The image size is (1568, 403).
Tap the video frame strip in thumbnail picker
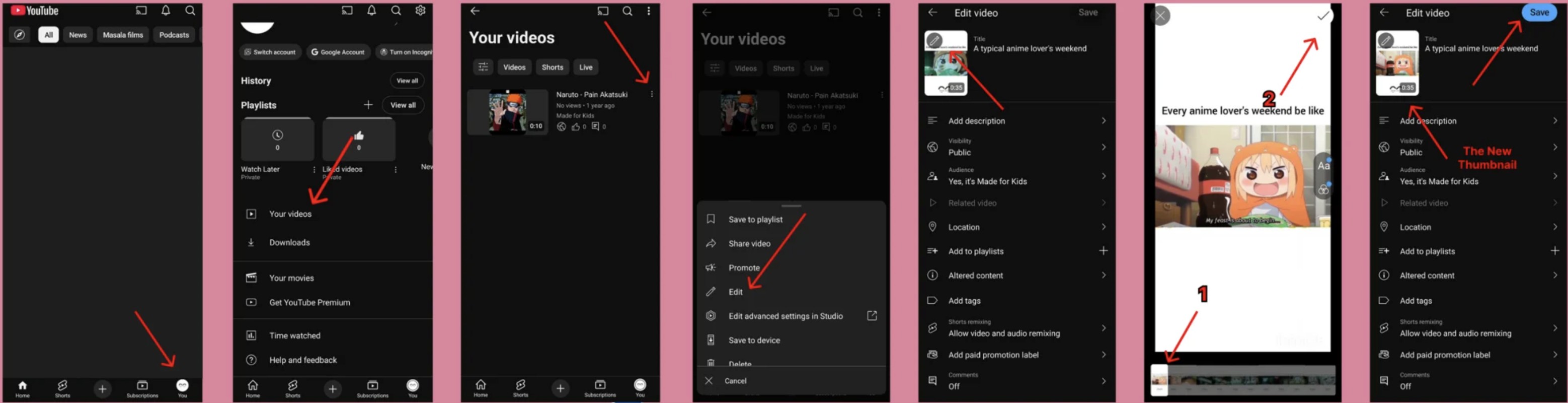[1243, 380]
